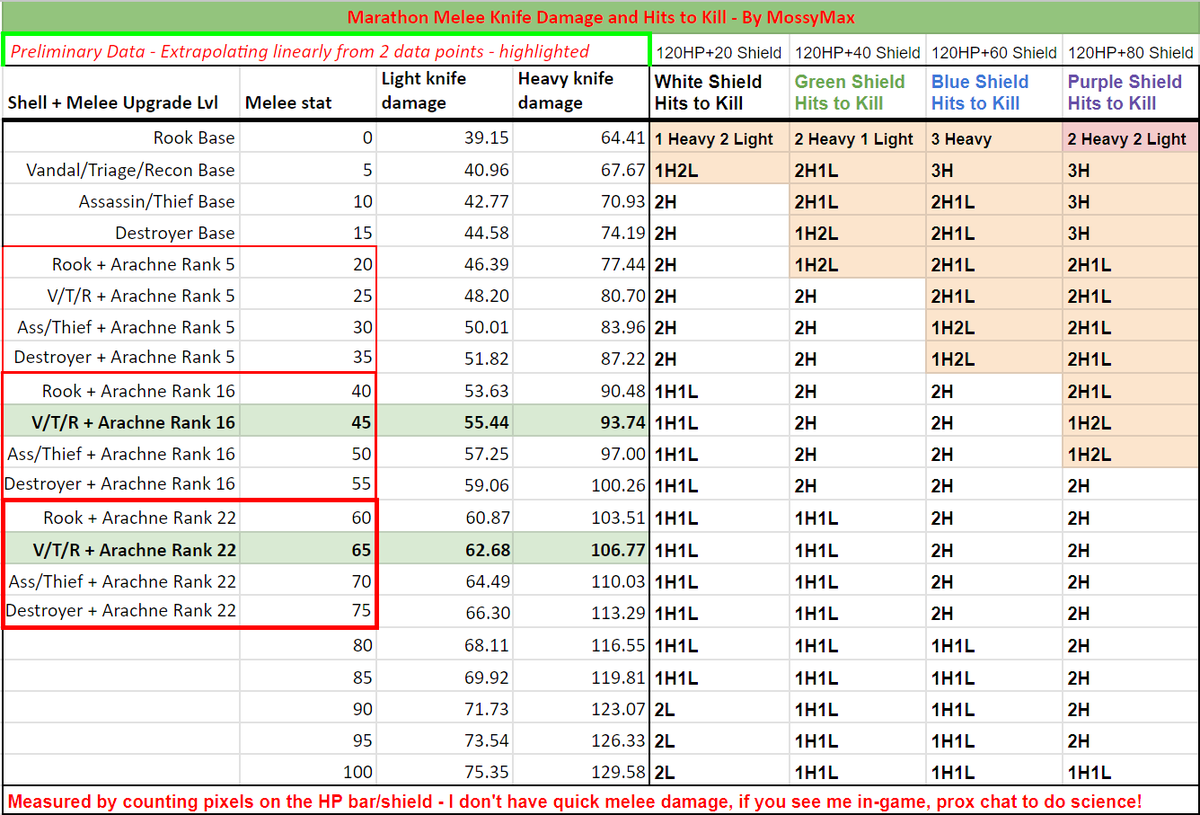The image size is (1200, 815).
Task: Select the heavy knife damage value 100.26
Action: pyautogui.click(x=582, y=484)
